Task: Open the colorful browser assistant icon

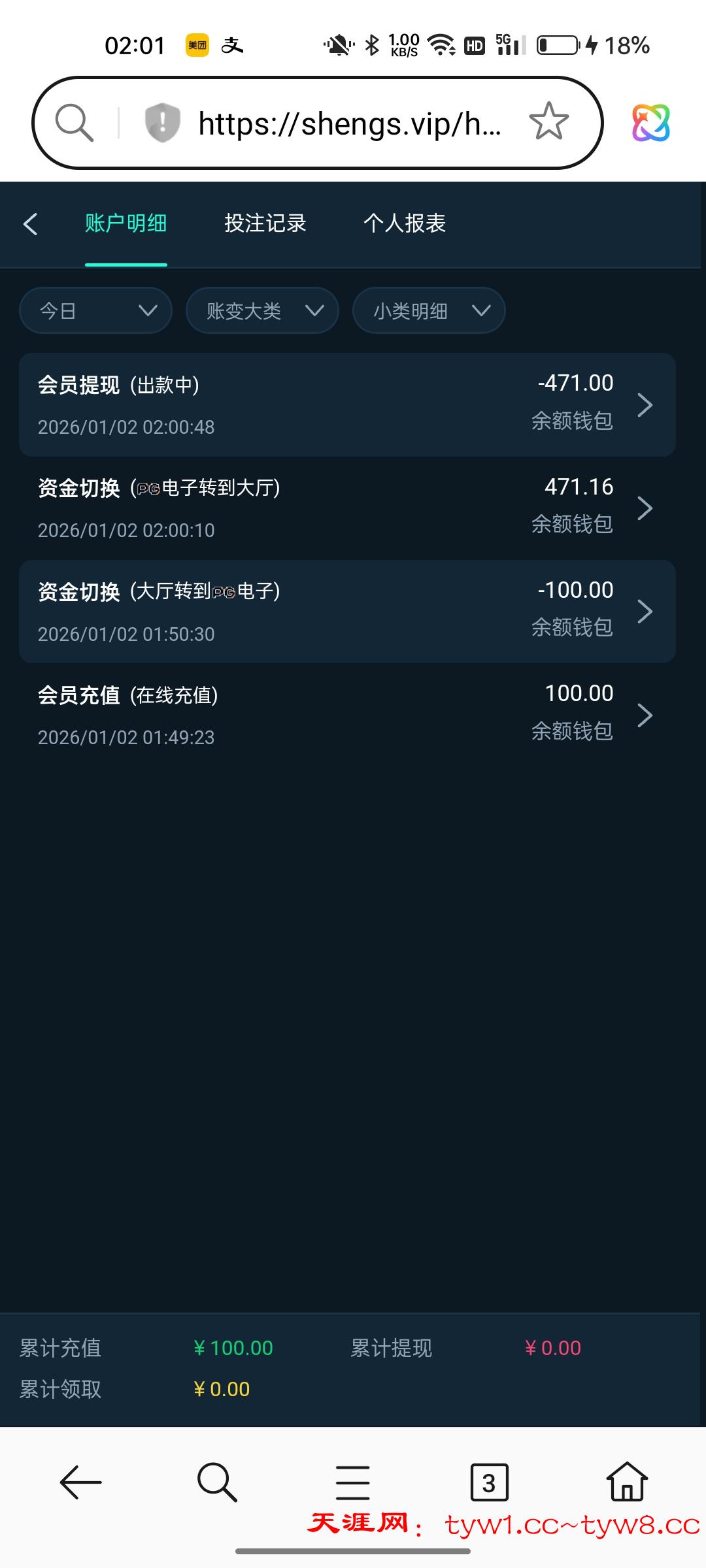Action: 650,122
